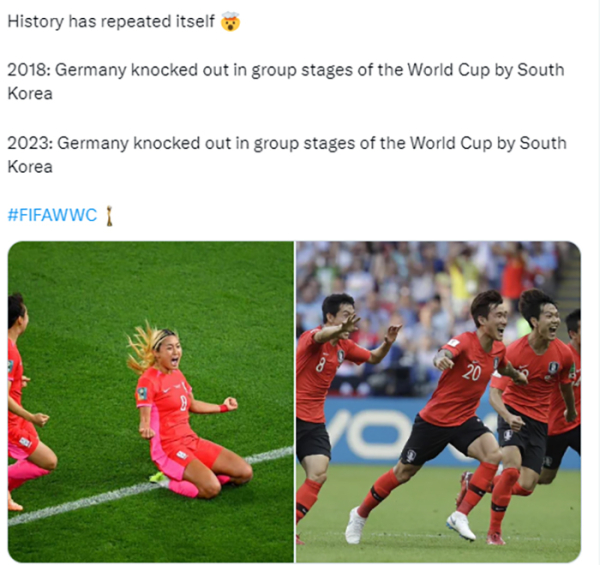Click the white pitch line in left photo
Viewport: 600px width, 565px height.
click(x=151, y=485)
